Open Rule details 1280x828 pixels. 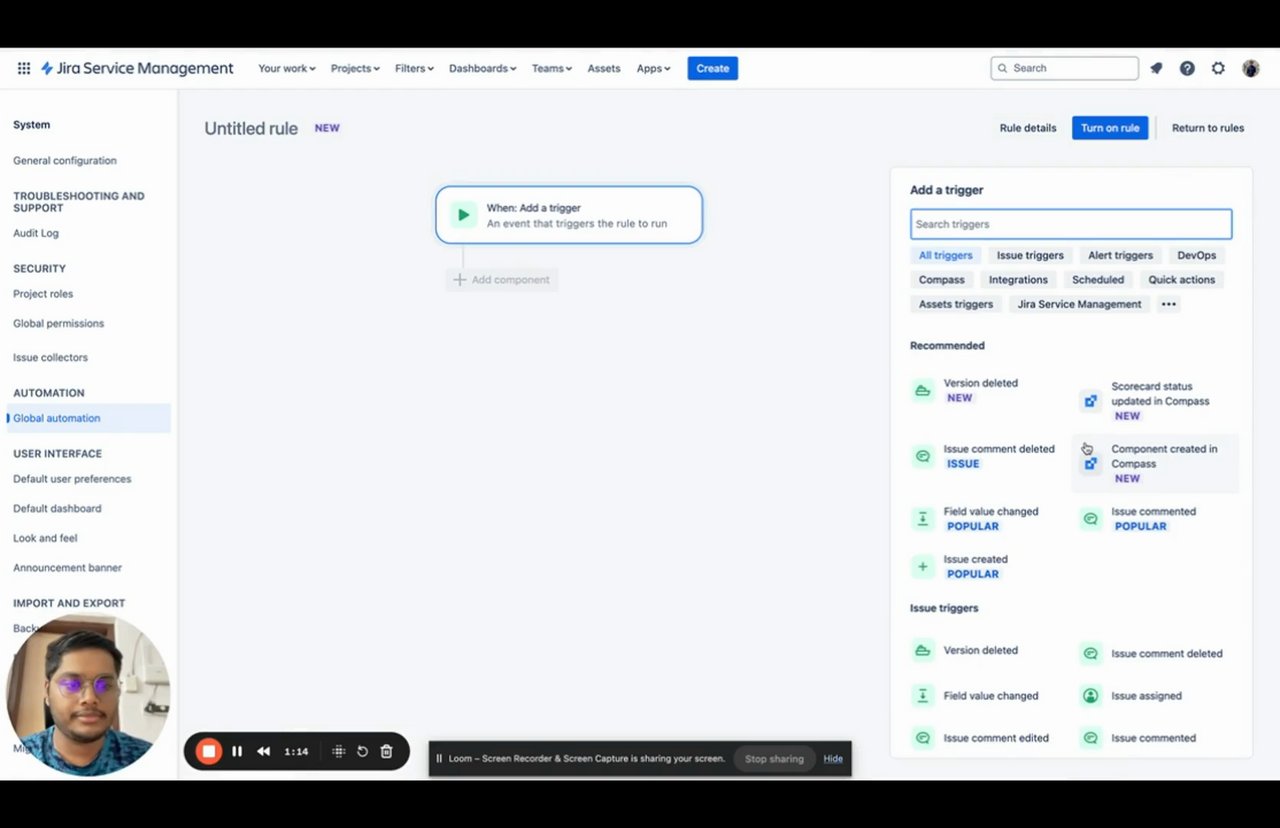pos(1028,128)
